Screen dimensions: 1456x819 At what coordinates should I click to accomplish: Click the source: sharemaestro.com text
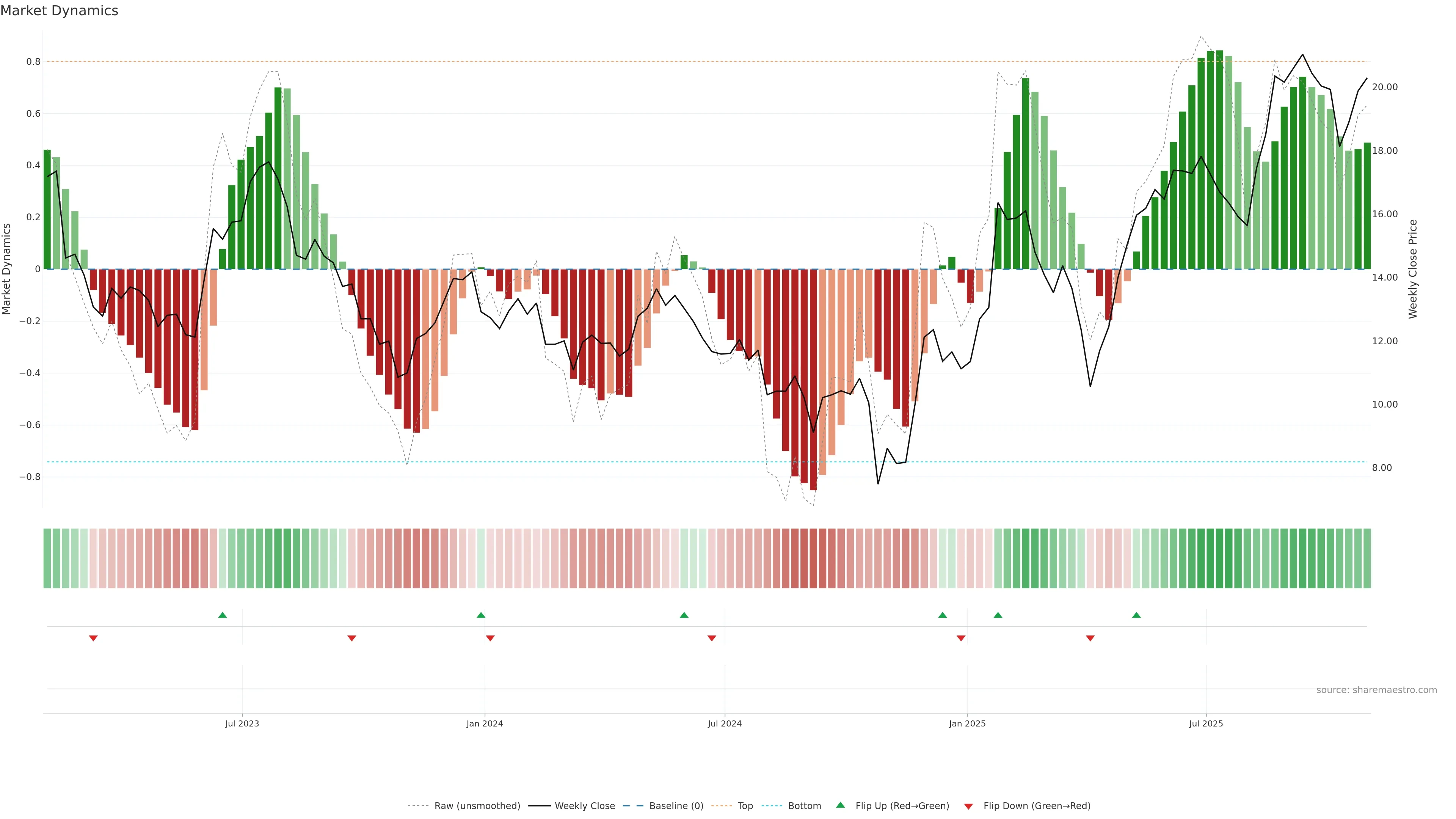1376,690
